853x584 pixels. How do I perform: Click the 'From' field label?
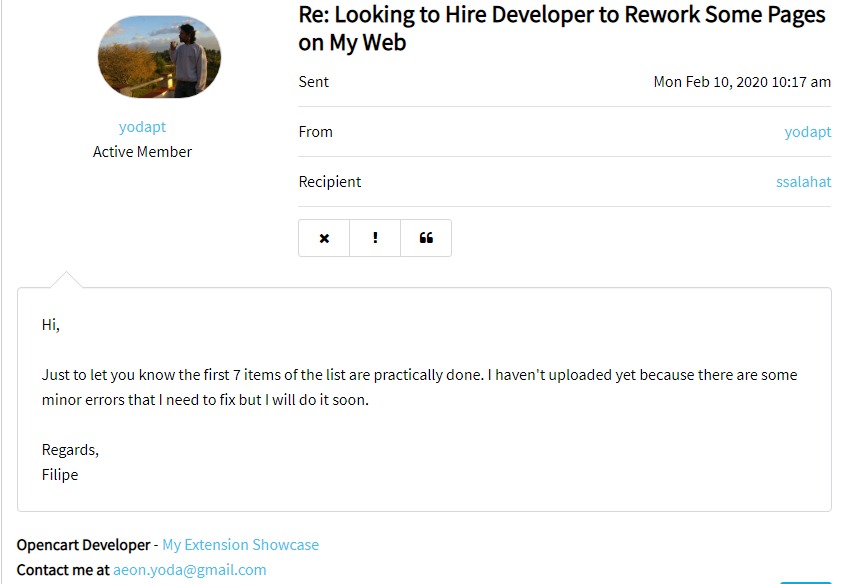(x=316, y=132)
